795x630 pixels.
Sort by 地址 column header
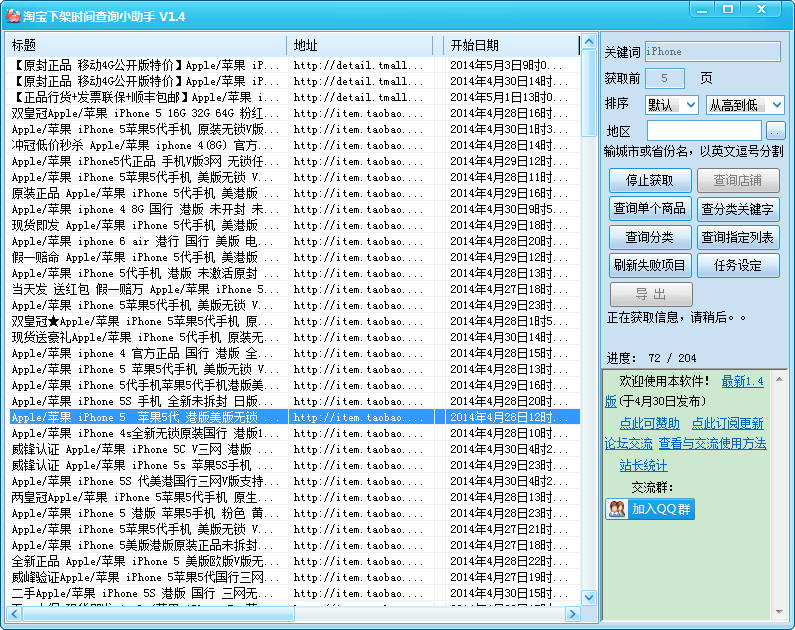[x=360, y=45]
